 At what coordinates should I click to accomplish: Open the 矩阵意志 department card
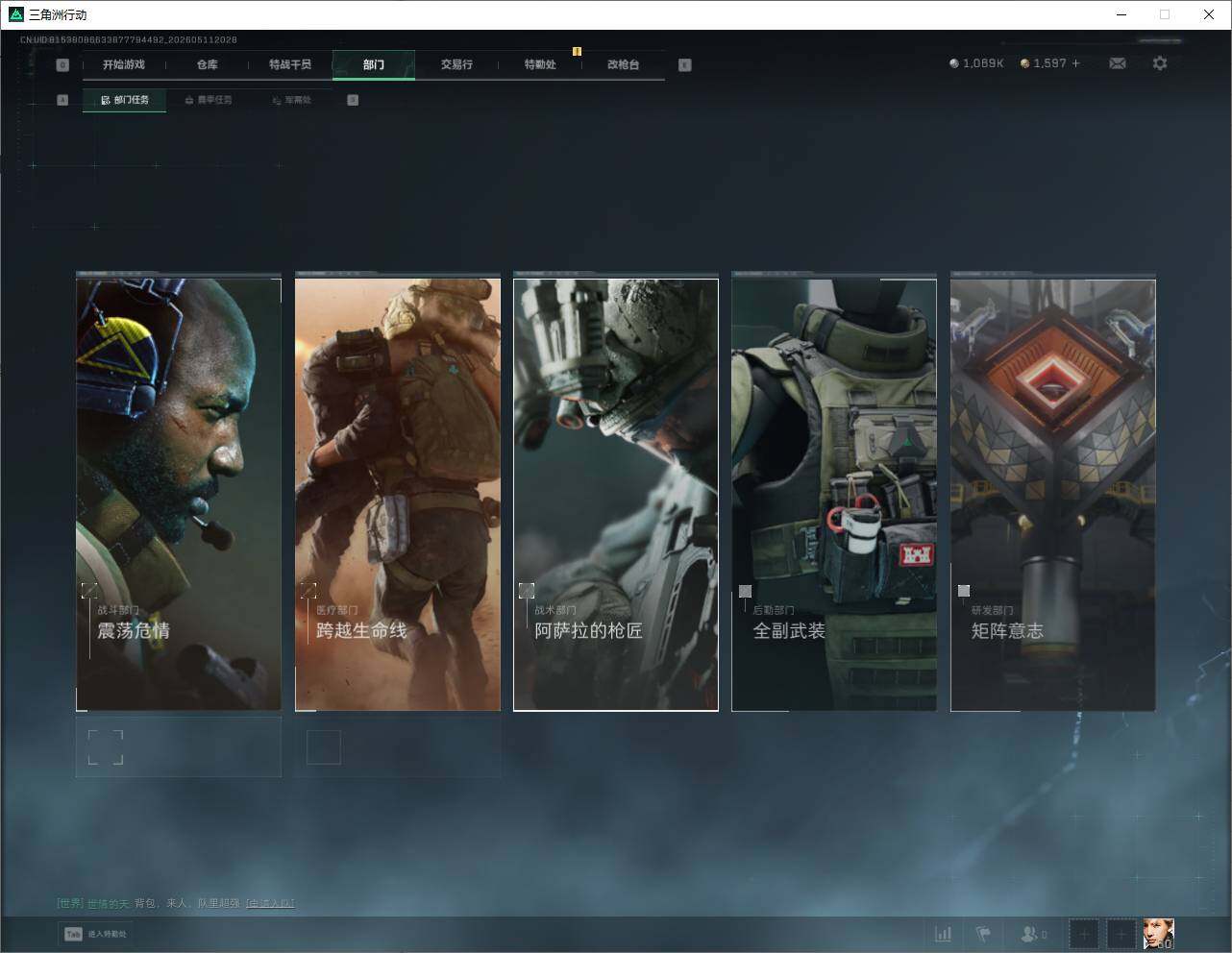point(1053,495)
